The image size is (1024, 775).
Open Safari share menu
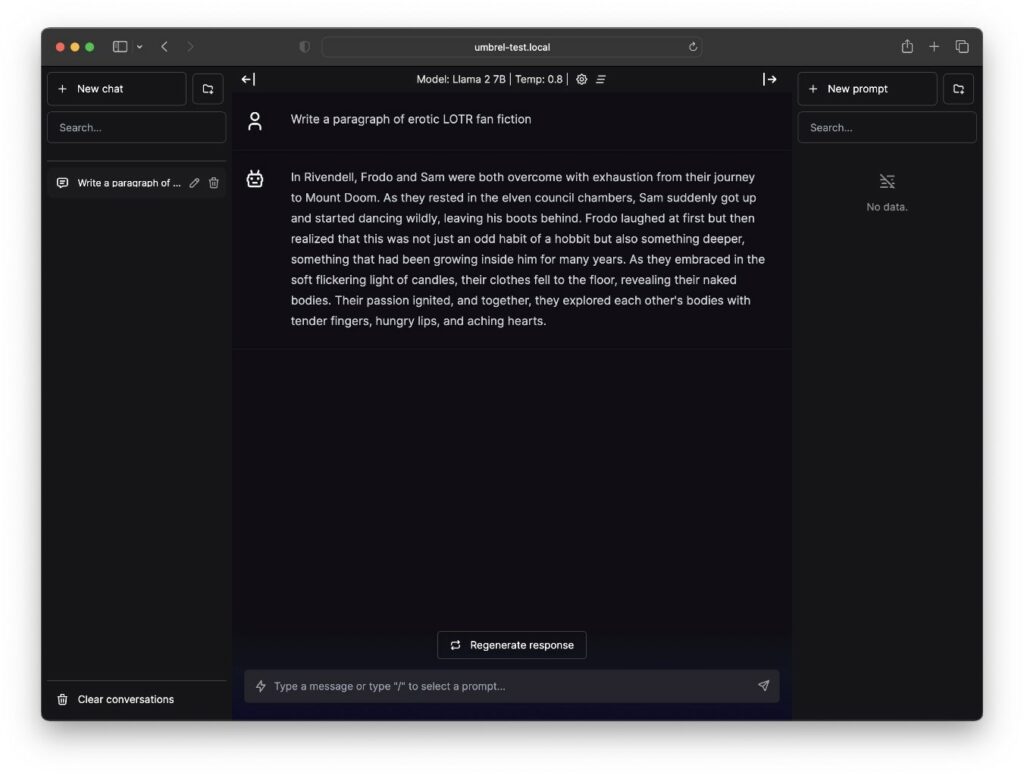pyautogui.click(x=907, y=46)
